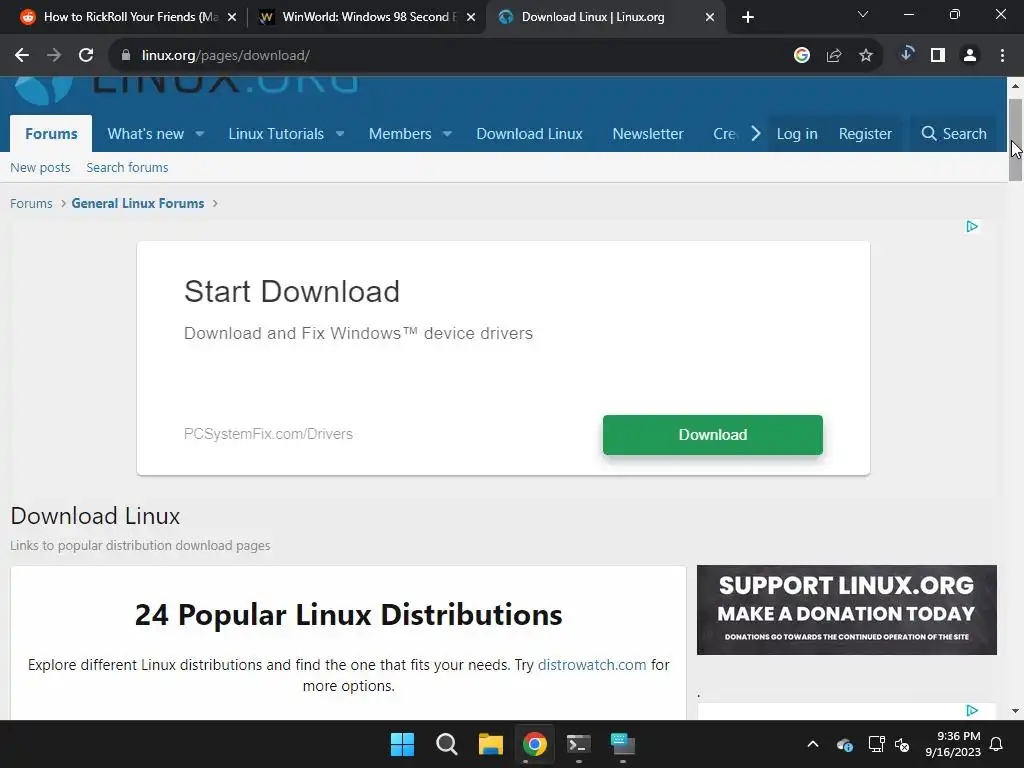
Task: View site security lock info
Action: tap(126, 56)
